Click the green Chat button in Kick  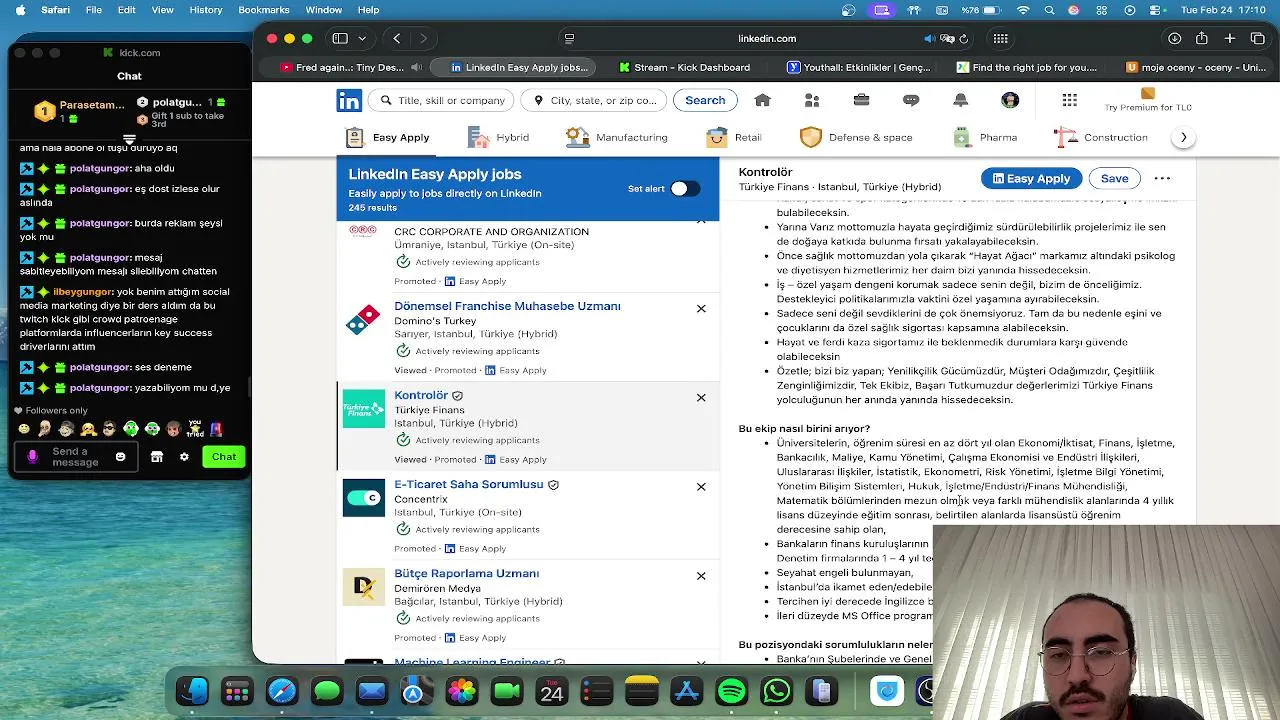224,457
